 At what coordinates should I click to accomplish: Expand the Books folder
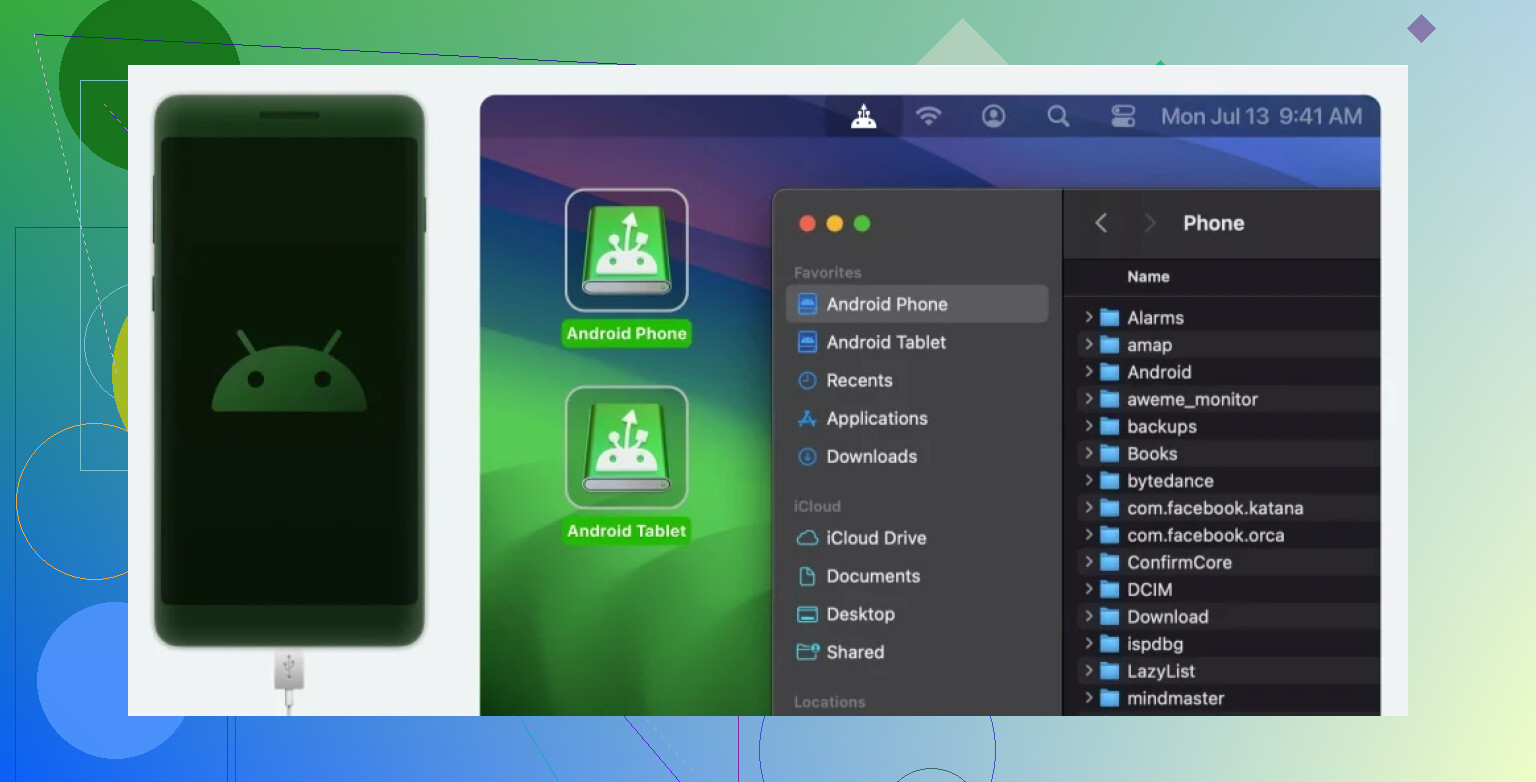(1088, 453)
